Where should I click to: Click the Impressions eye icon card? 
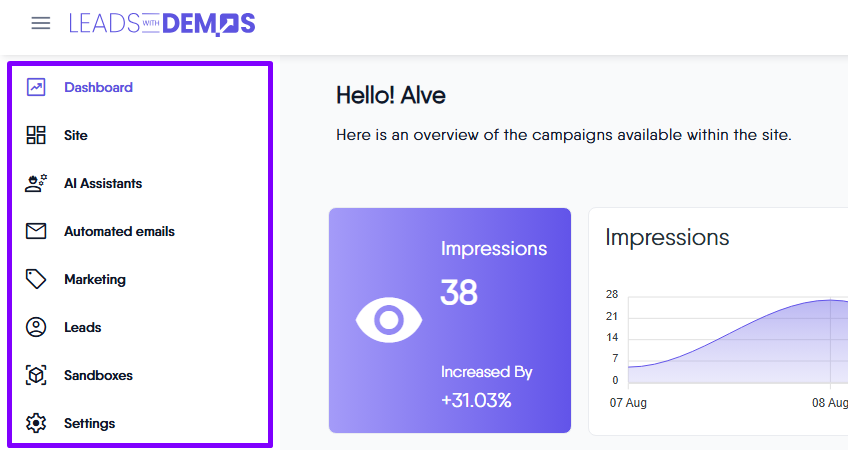pyautogui.click(x=389, y=320)
